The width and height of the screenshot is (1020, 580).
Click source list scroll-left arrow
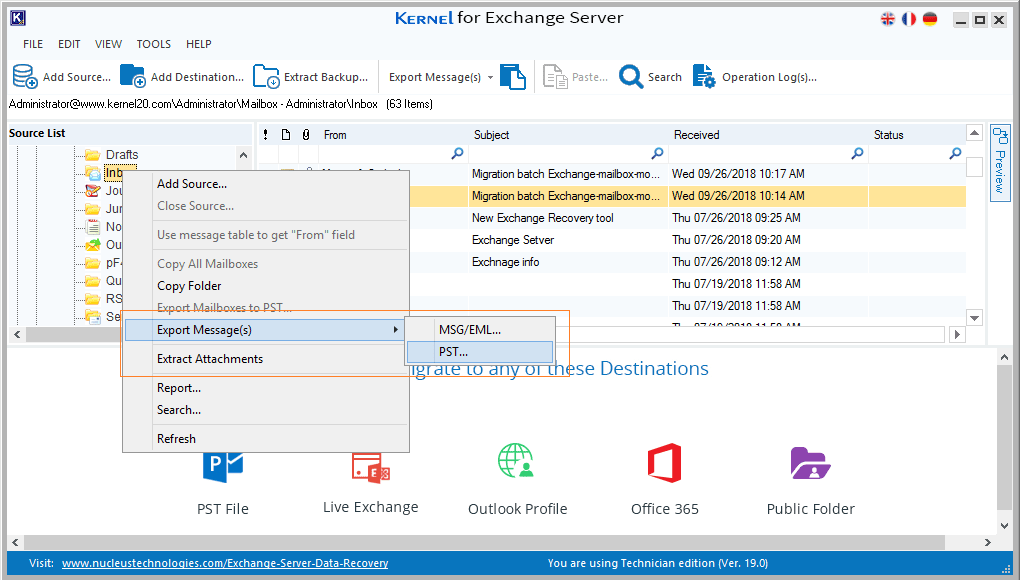(17, 335)
